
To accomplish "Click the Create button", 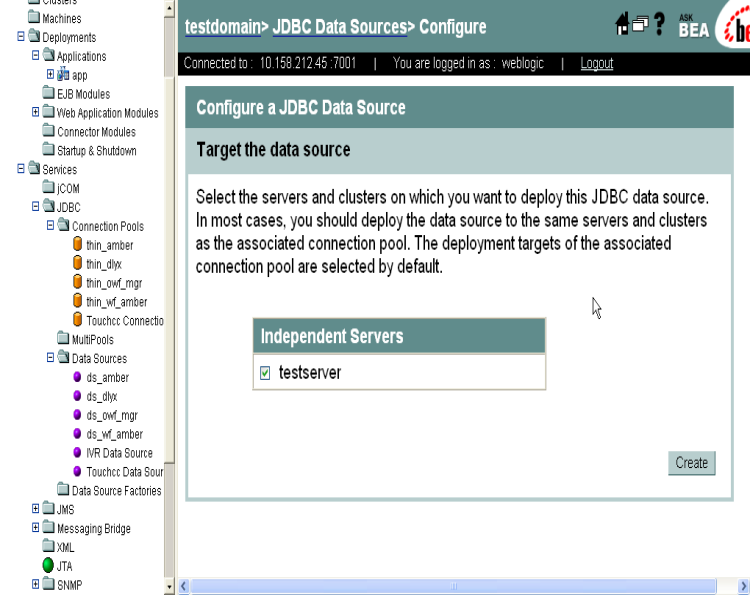I will (692, 463).
